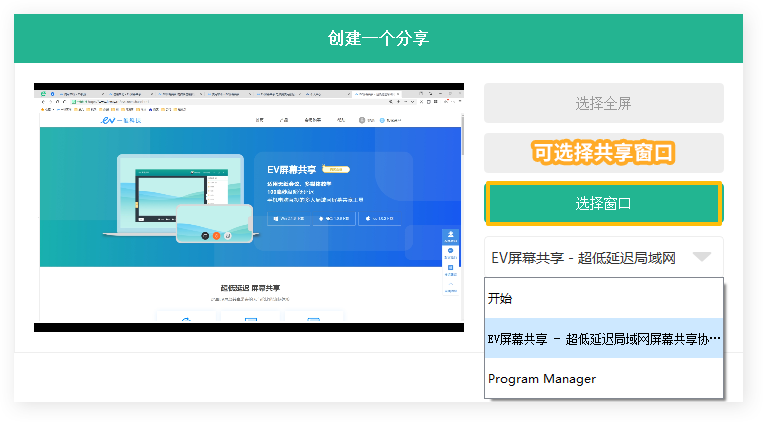Click the 可选择共享窗口 orange label

[x=603, y=152]
